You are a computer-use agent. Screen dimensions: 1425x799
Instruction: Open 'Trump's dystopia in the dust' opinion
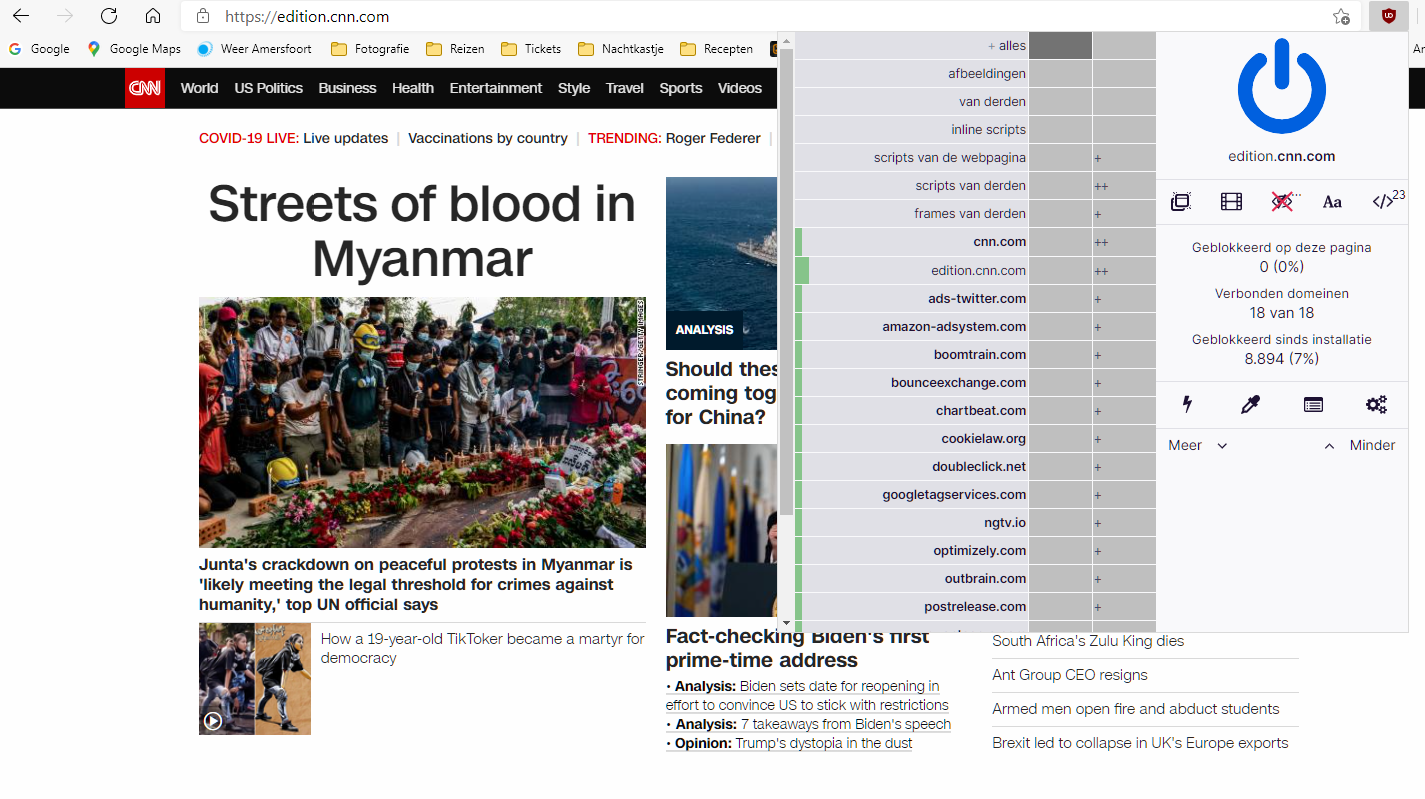(x=824, y=743)
